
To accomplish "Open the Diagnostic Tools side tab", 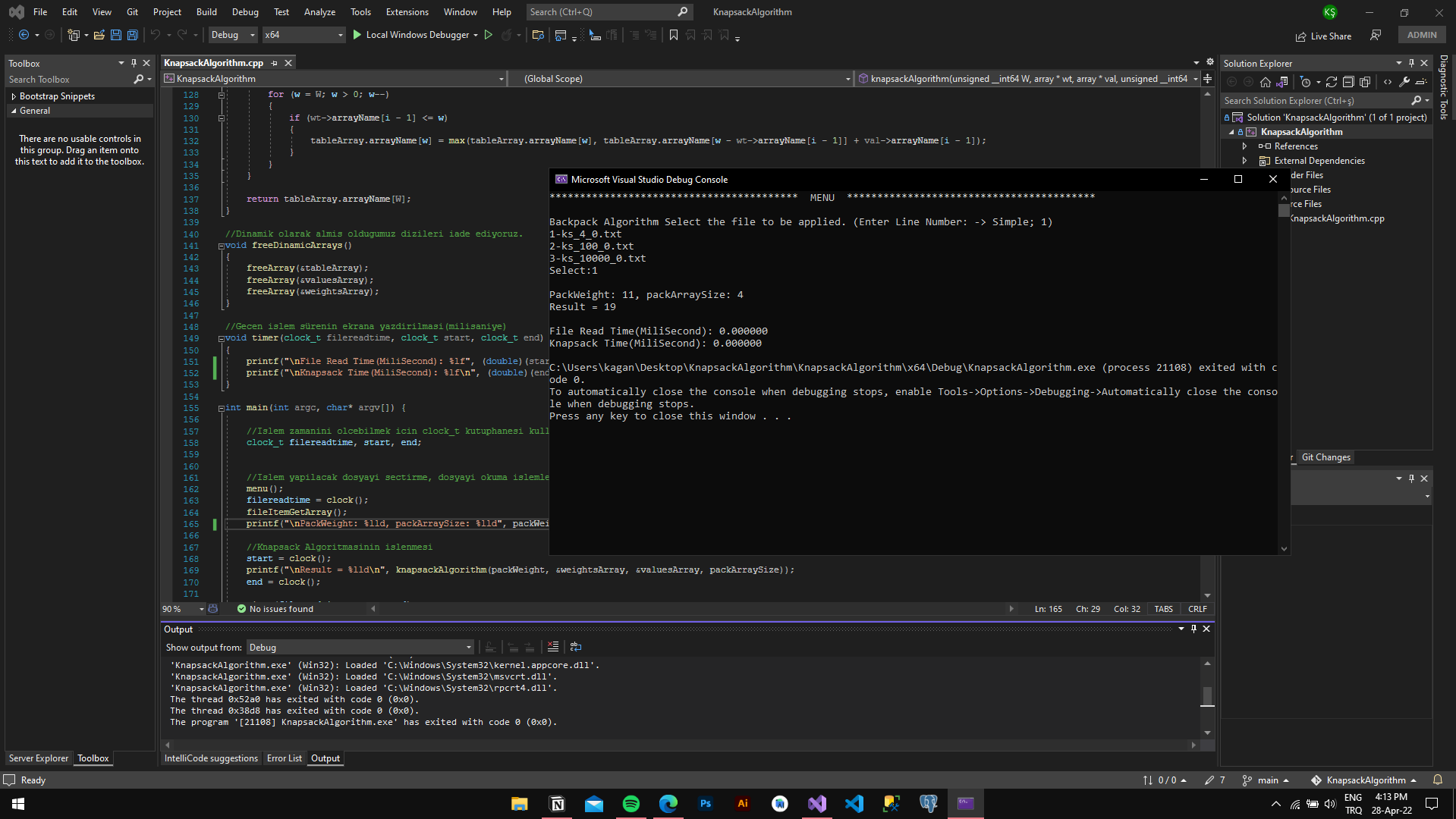I will [x=1444, y=87].
